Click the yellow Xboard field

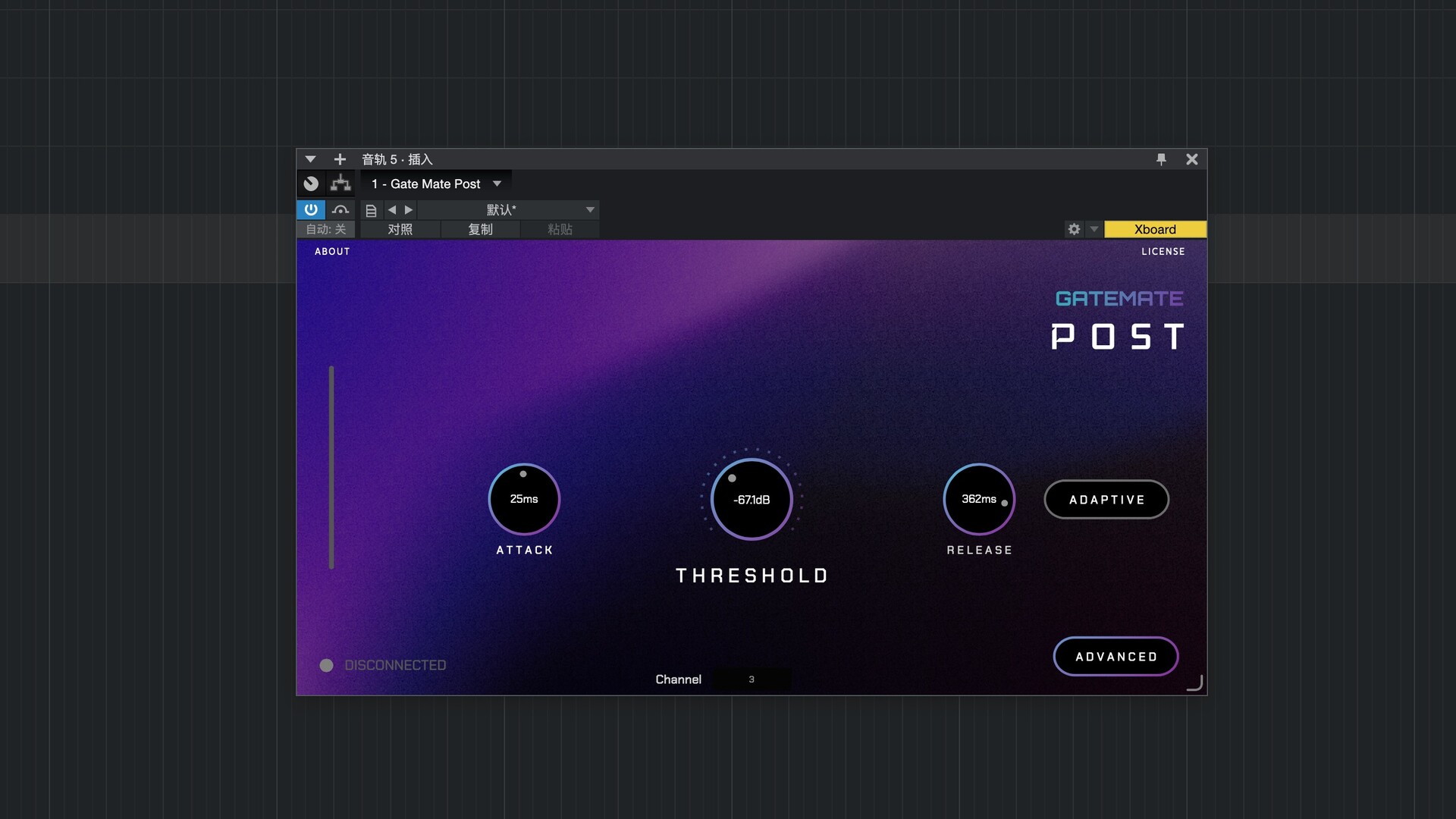tap(1155, 229)
